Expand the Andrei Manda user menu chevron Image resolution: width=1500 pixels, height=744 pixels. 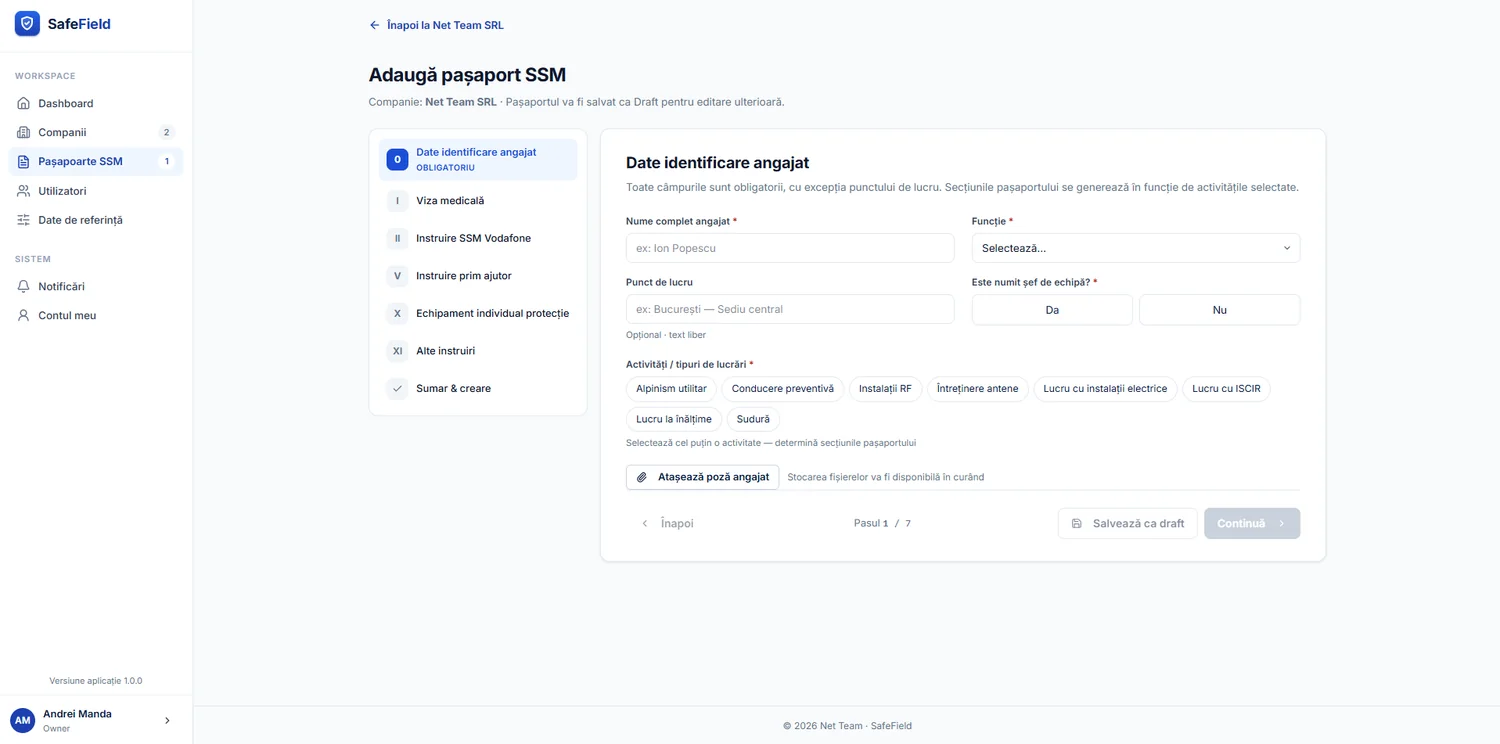click(167, 720)
